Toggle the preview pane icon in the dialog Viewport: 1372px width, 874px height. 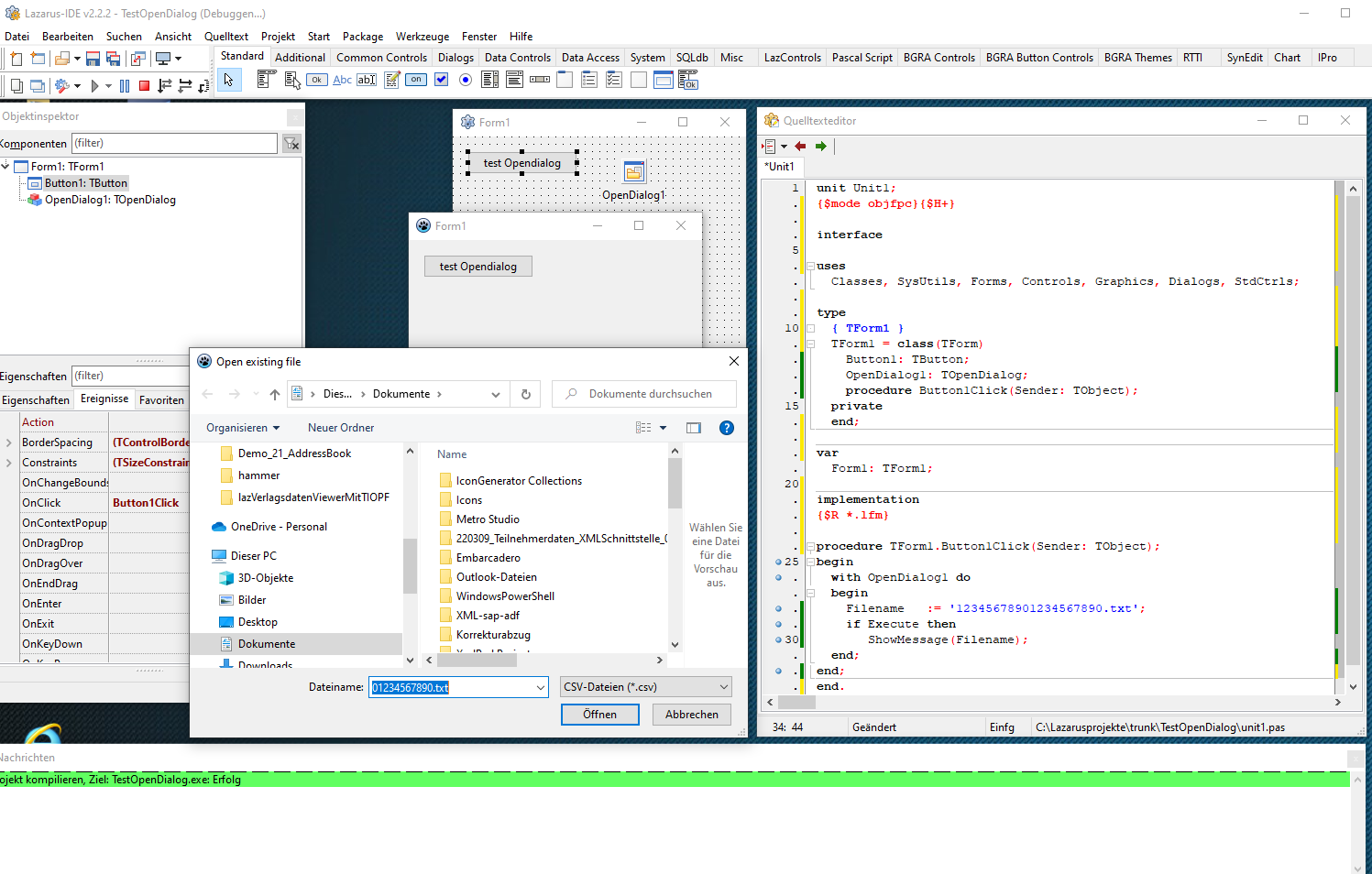[x=694, y=428]
